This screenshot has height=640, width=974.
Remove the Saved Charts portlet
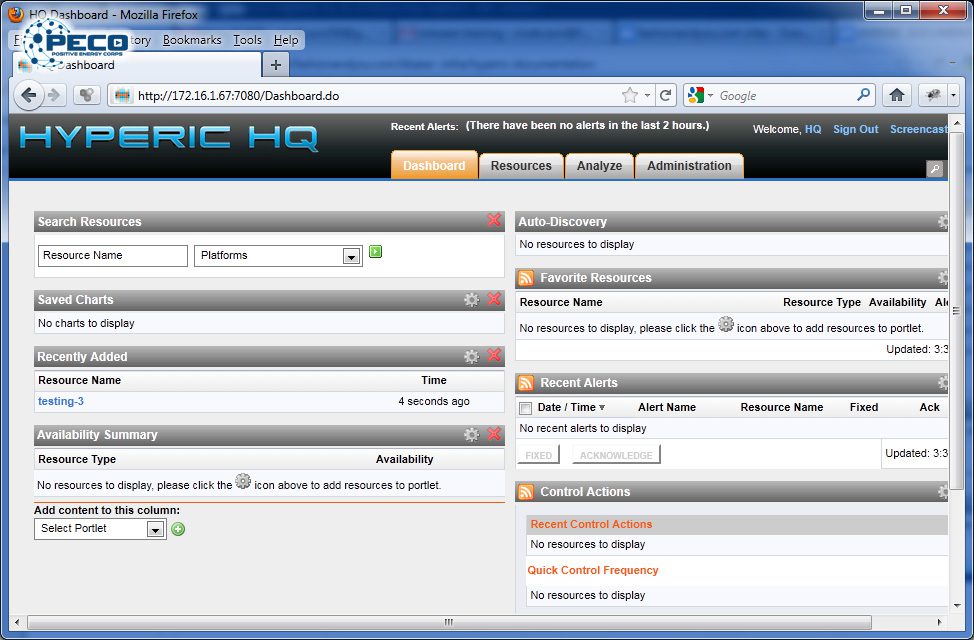tap(494, 299)
